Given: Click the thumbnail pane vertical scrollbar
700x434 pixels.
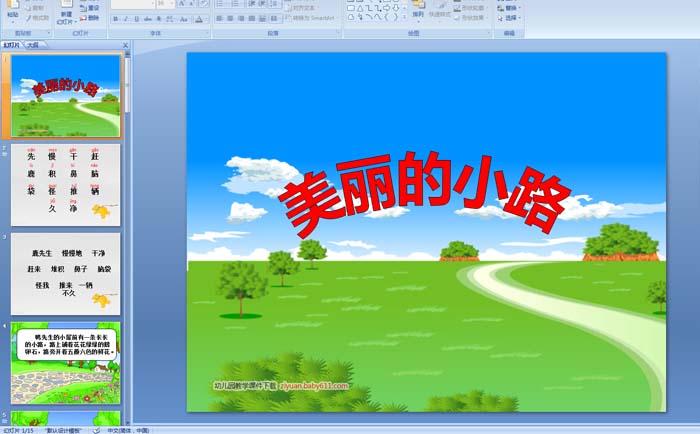Looking at the screenshot, I should point(127,237).
